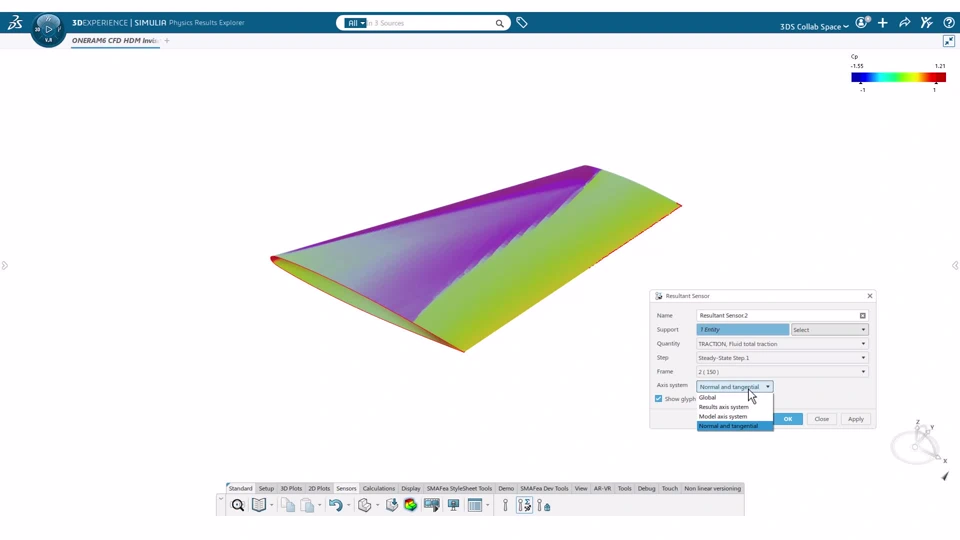This screenshot has height=540, width=960.
Task: Click the 3DS logo icon
Action: coord(15,23)
